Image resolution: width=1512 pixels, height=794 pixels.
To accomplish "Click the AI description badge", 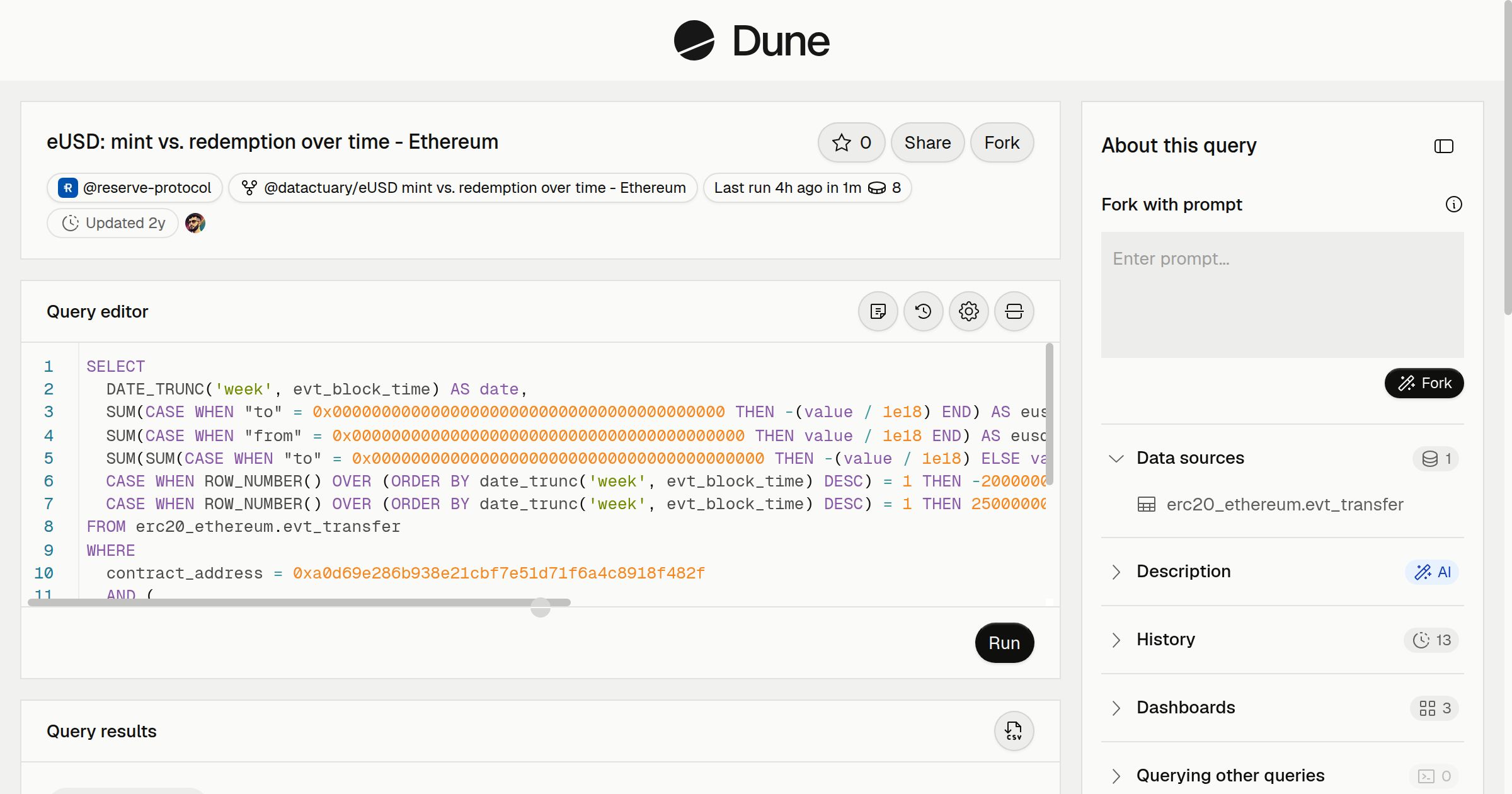I will [1432, 572].
